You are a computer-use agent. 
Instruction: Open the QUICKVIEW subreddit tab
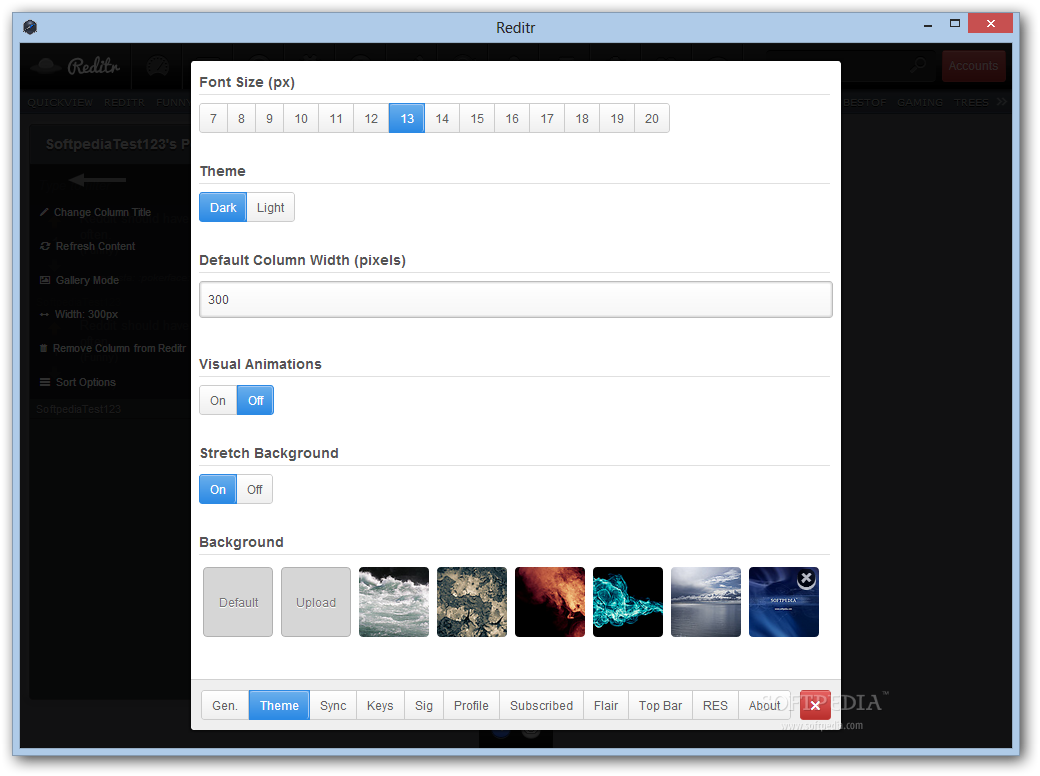(x=60, y=102)
